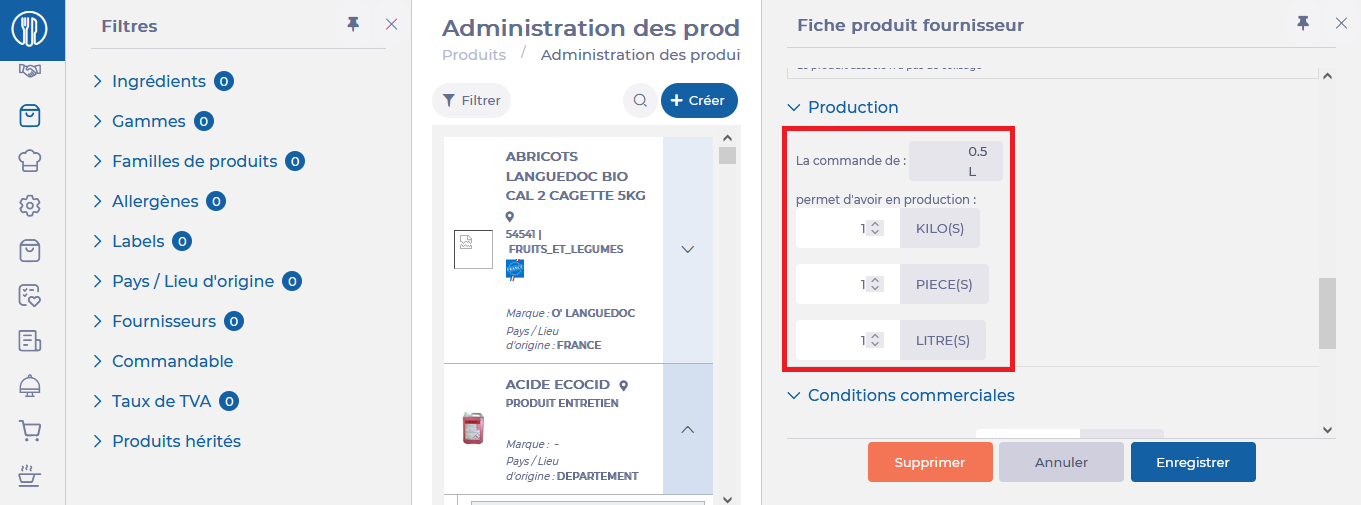This screenshot has height=505, width=1361.
Task: Pin the Fiche produit fournisseur panel
Action: coord(1302,24)
